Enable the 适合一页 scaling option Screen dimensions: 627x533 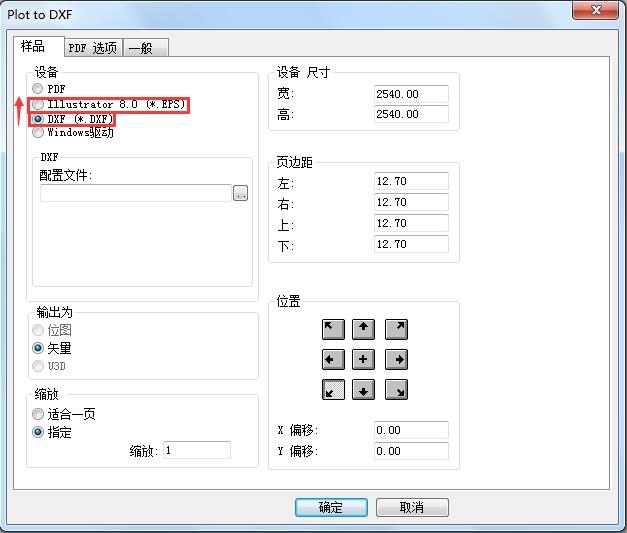coord(39,414)
